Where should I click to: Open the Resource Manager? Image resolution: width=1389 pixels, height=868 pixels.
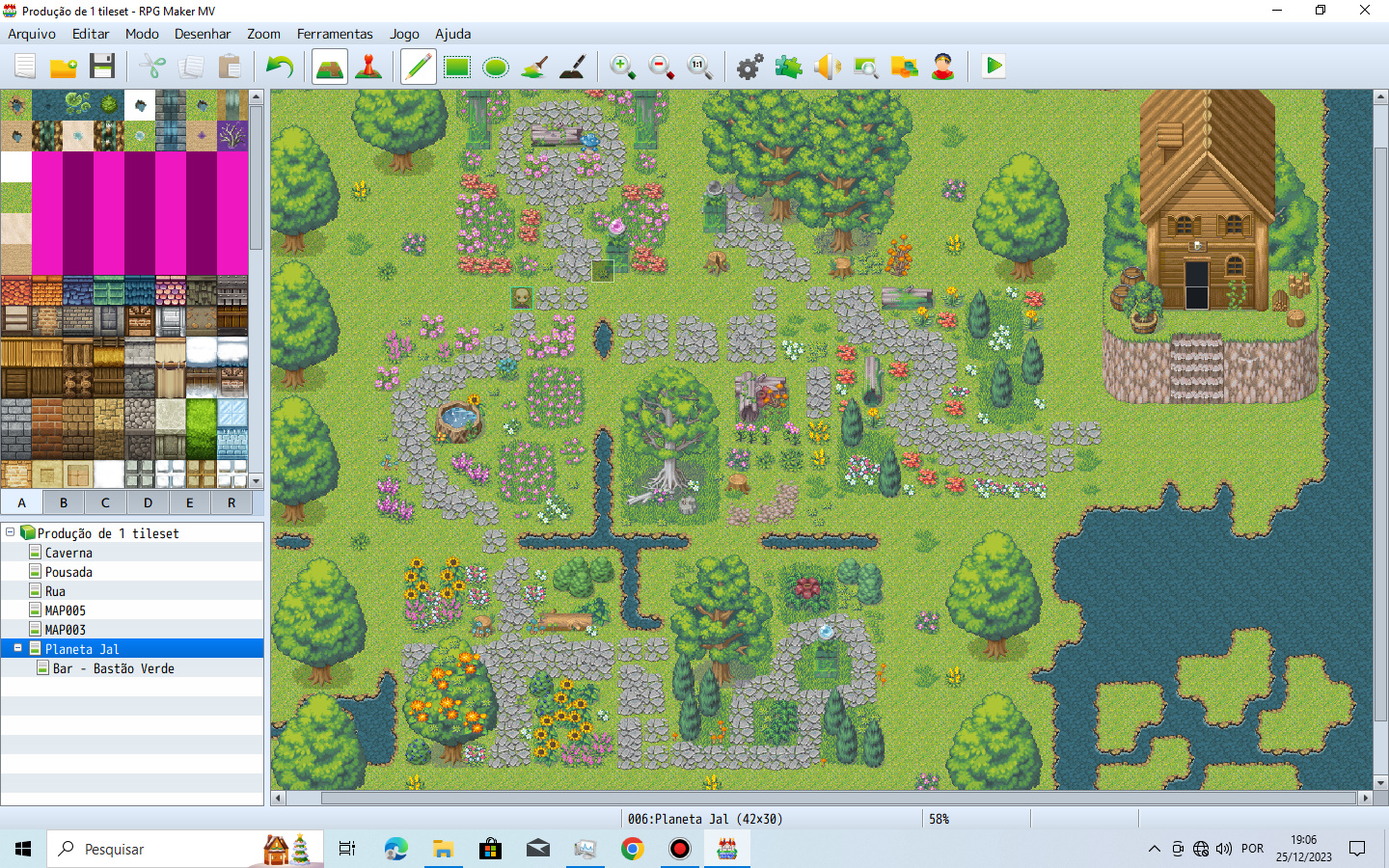[905, 67]
